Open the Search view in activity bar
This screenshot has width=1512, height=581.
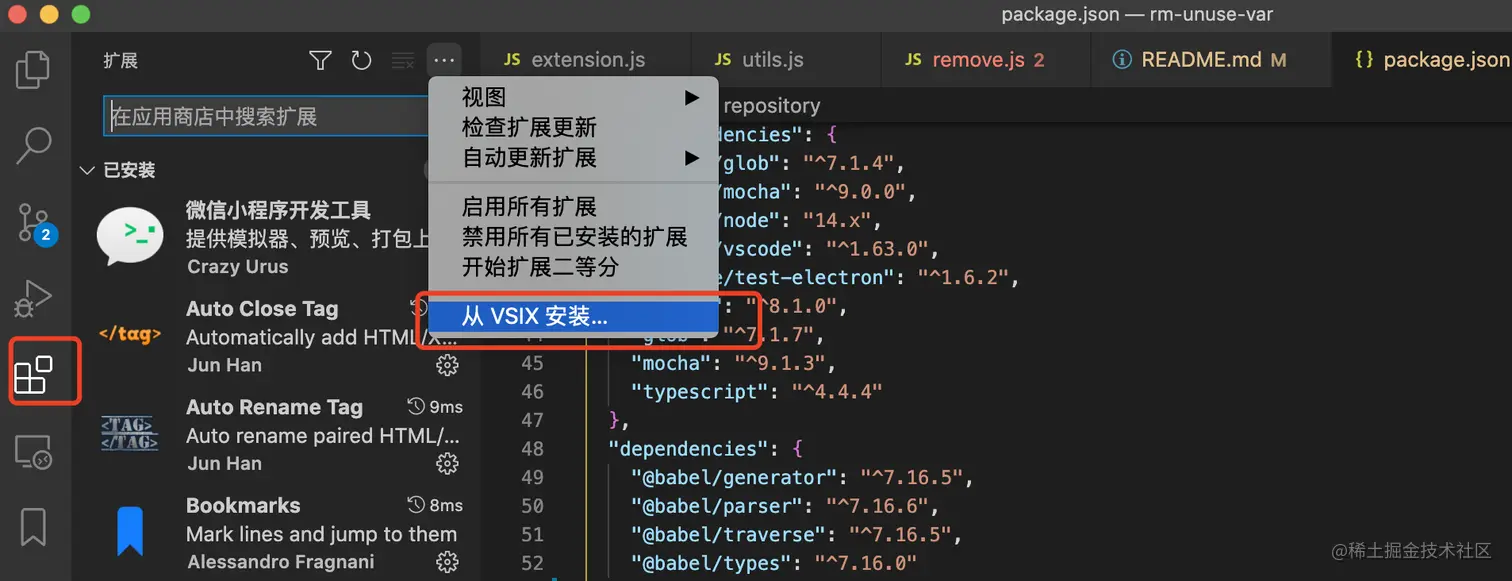[x=34, y=146]
